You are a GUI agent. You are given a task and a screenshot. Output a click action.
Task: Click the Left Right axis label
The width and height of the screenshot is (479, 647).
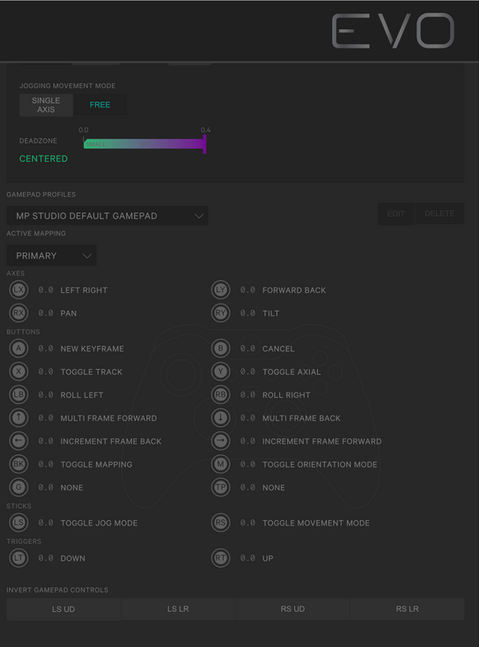coord(84,290)
